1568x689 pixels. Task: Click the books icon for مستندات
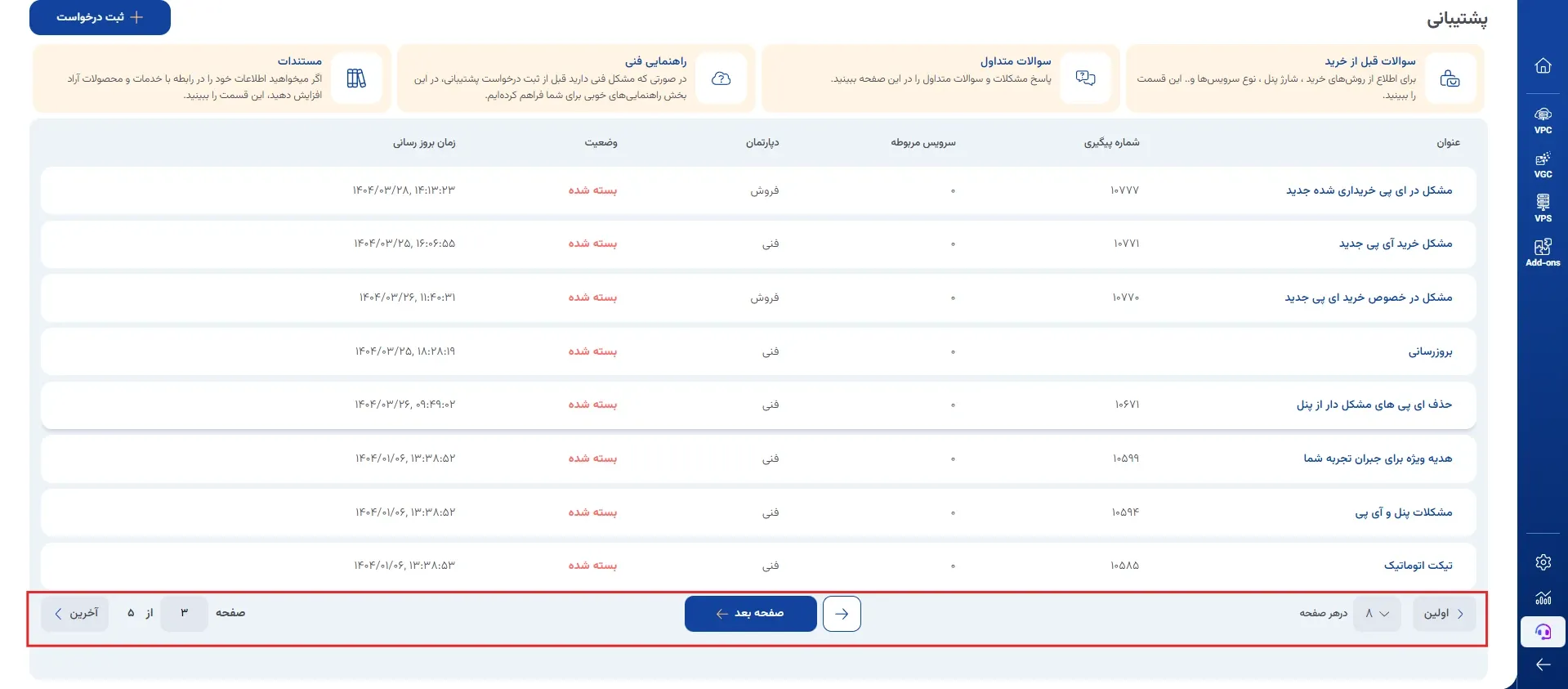[x=356, y=78]
